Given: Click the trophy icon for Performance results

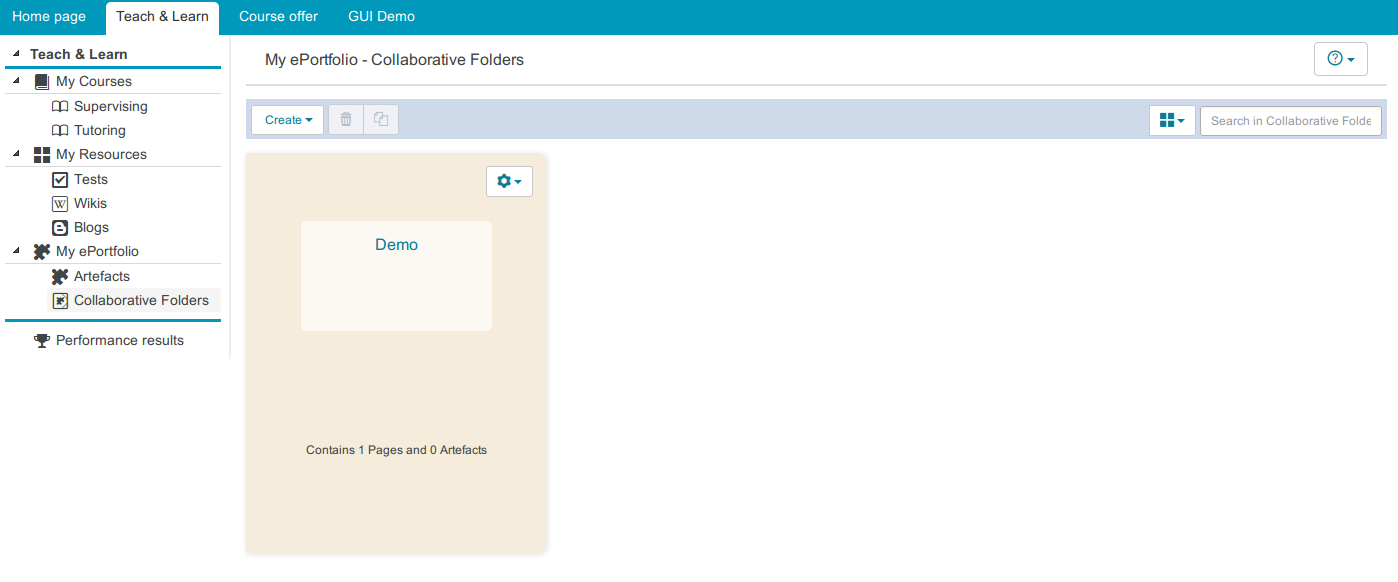Looking at the screenshot, I should click(x=42, y=341).
